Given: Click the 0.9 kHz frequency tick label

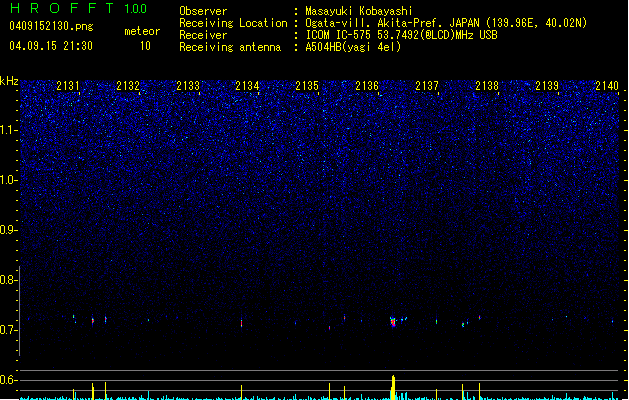Looking at the screenshot, I should pos(9,230).
